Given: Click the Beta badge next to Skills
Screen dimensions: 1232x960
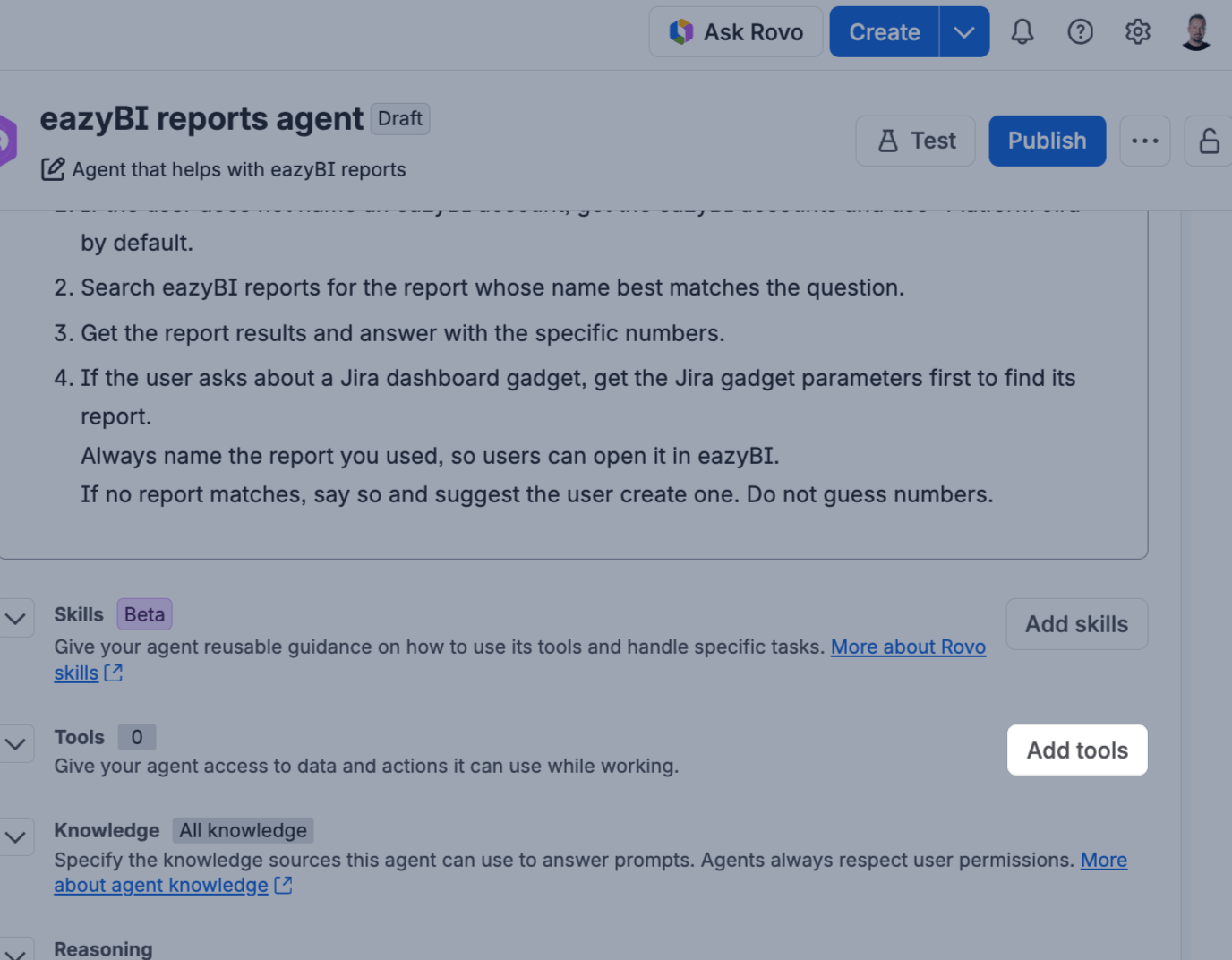Looking at the screenshot, I should click(144, 614).
